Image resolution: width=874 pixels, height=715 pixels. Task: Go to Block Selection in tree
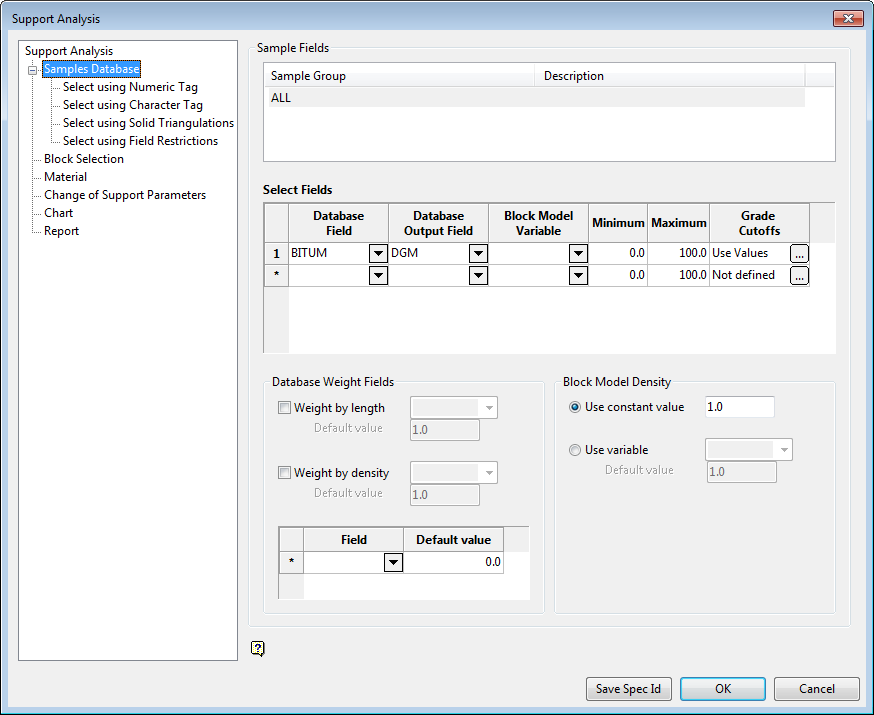84,159
